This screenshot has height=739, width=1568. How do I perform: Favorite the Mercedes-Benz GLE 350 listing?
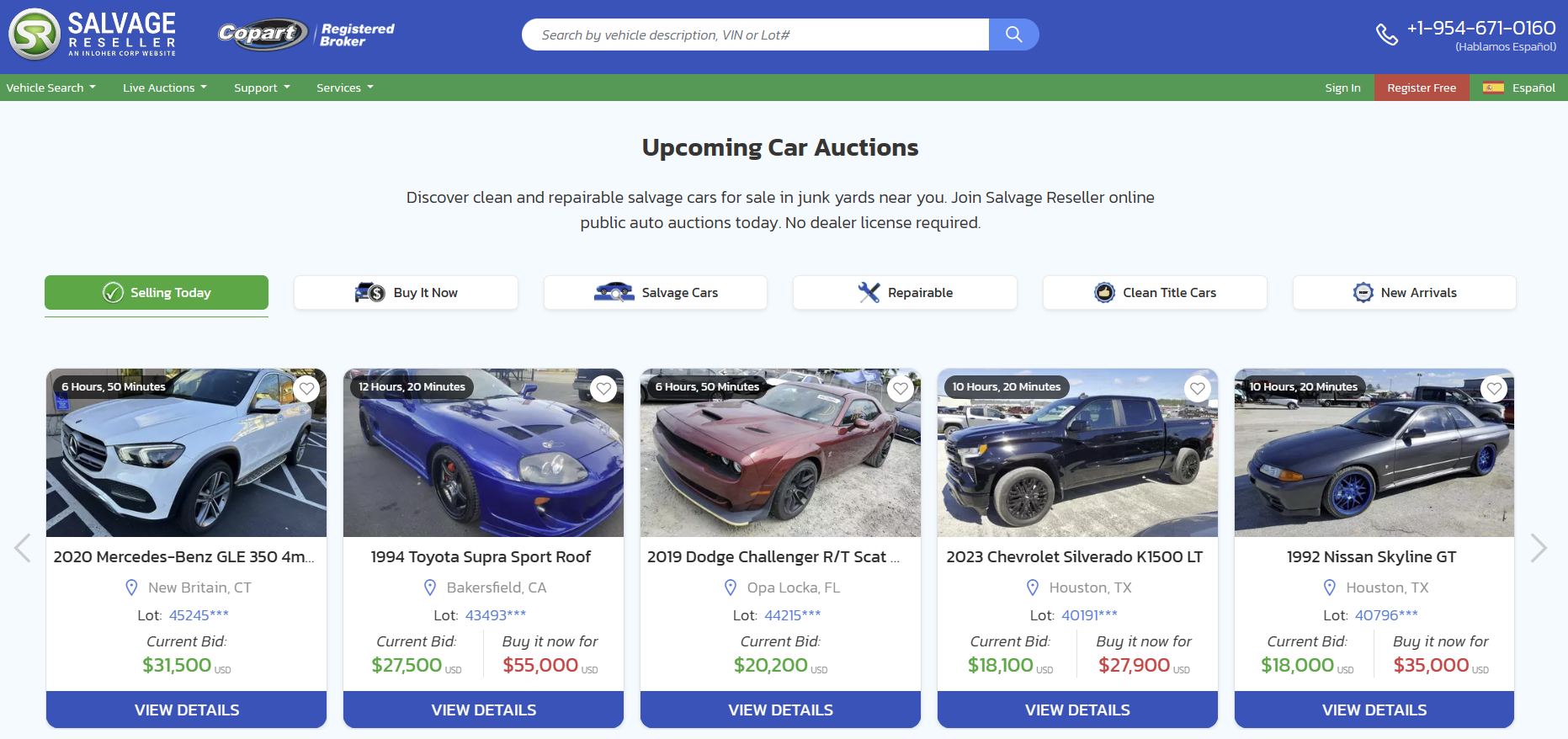point(306,389)
